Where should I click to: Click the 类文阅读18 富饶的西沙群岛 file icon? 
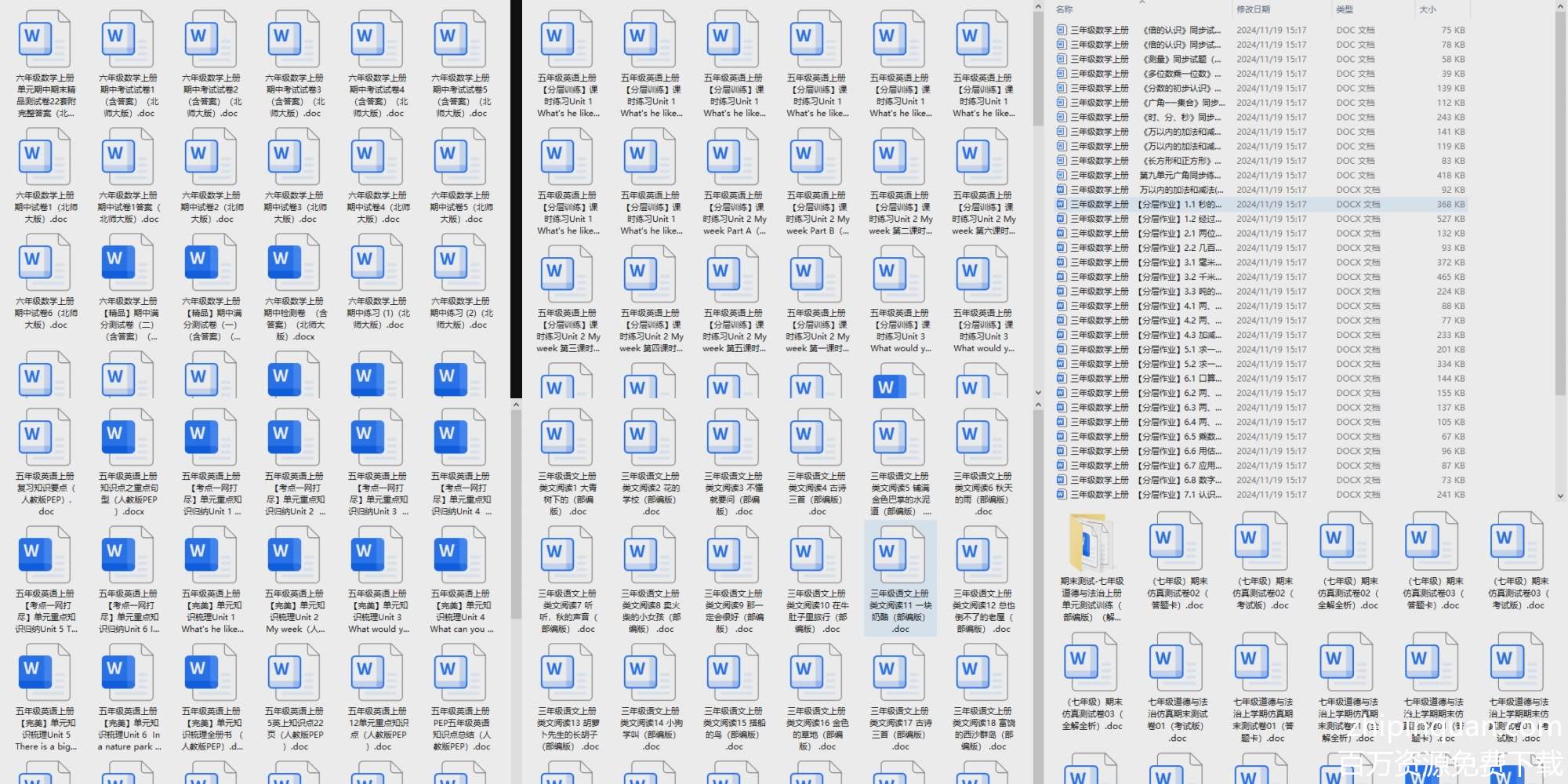pos(982,673)
